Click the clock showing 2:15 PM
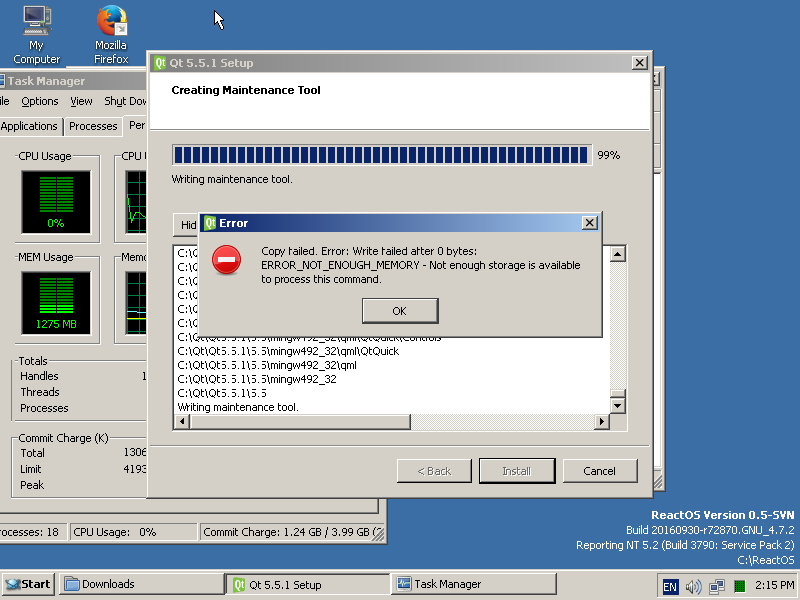The height and width of the screenshot is (600, 800). (774, 585)
